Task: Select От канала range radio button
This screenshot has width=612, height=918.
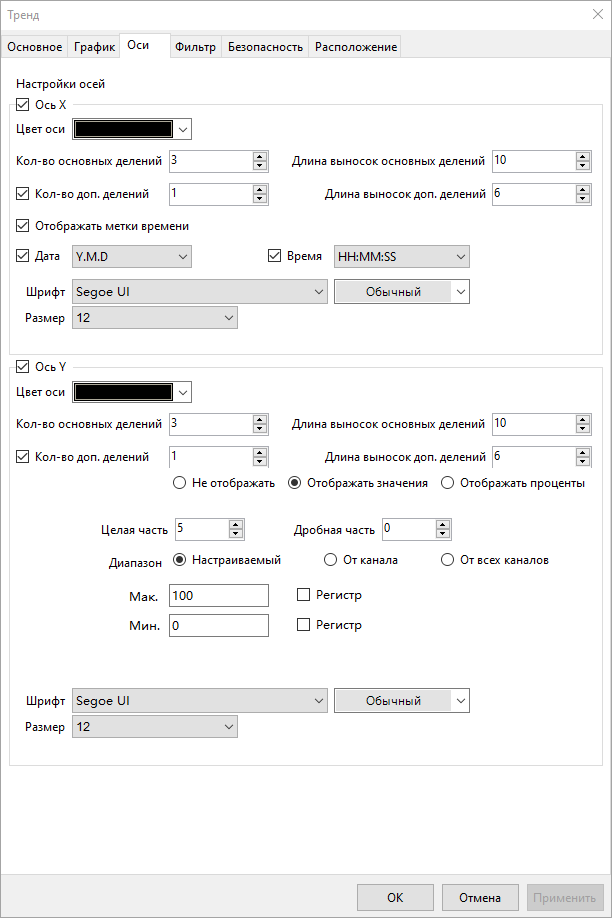Action: pyautogui.click(x=330, y=560)
